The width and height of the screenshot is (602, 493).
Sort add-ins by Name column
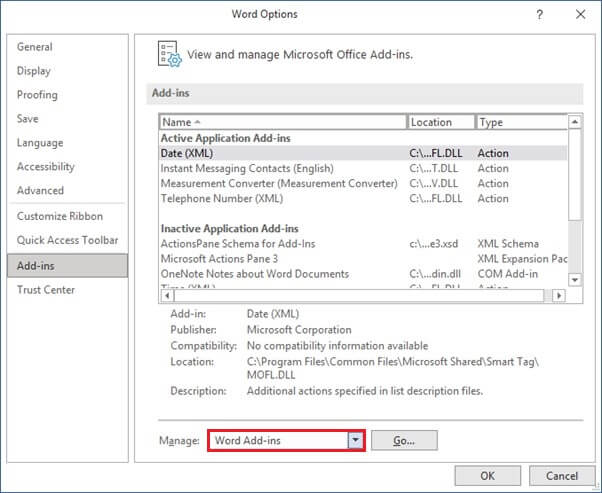(283, 122)
